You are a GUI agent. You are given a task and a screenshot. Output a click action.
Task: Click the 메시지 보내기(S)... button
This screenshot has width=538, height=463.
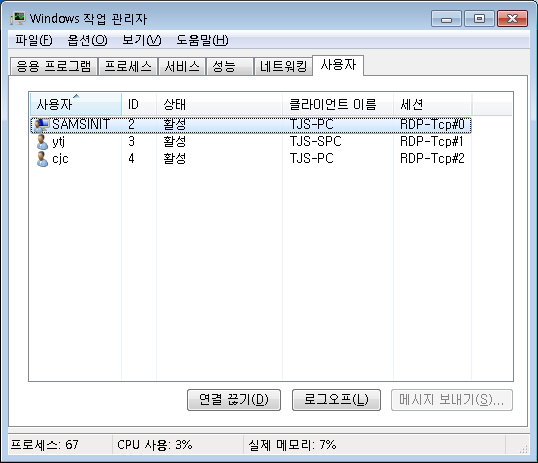[452, 400]
